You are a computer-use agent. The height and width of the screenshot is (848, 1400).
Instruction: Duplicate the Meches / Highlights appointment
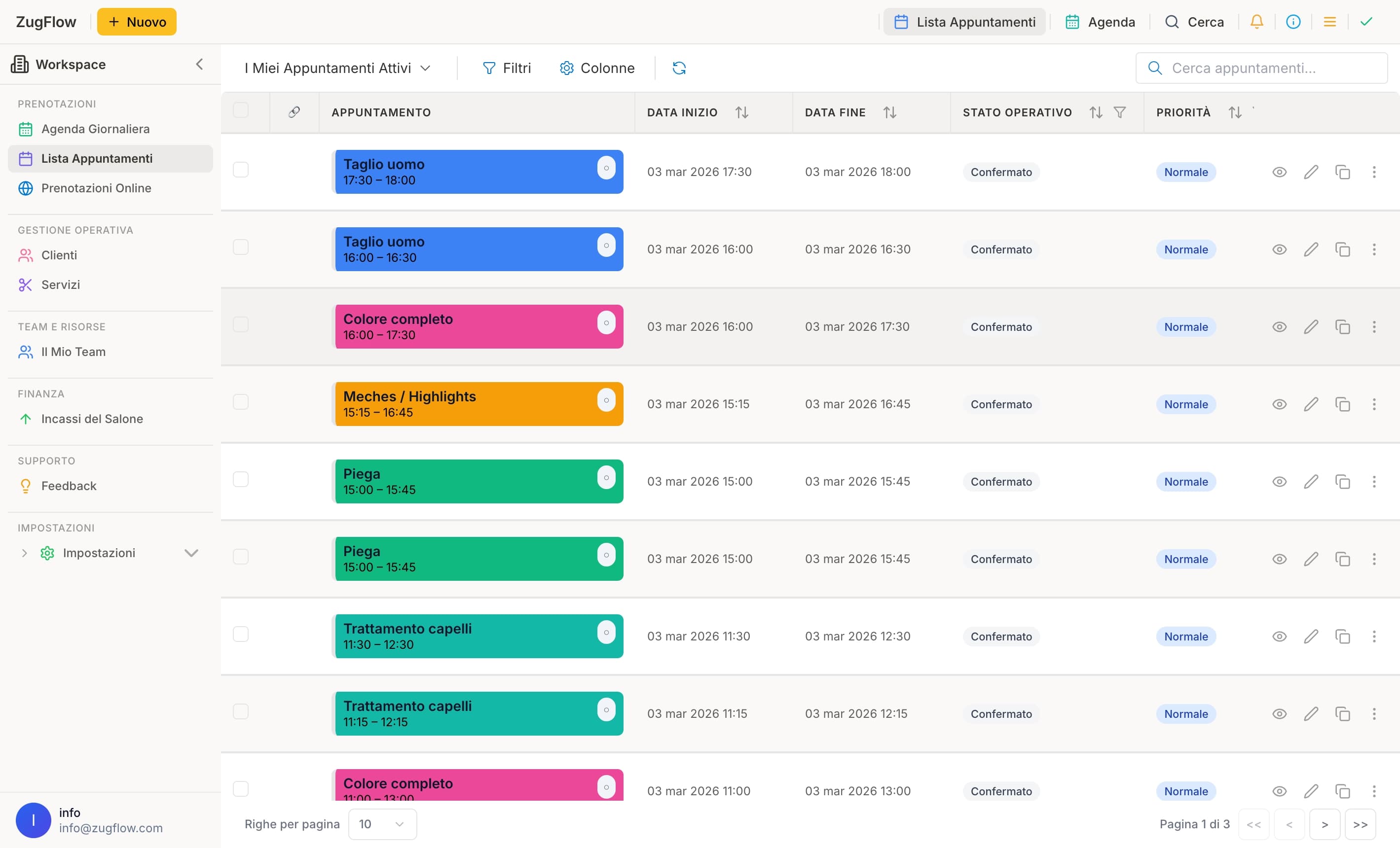[x=1342, y=404]
